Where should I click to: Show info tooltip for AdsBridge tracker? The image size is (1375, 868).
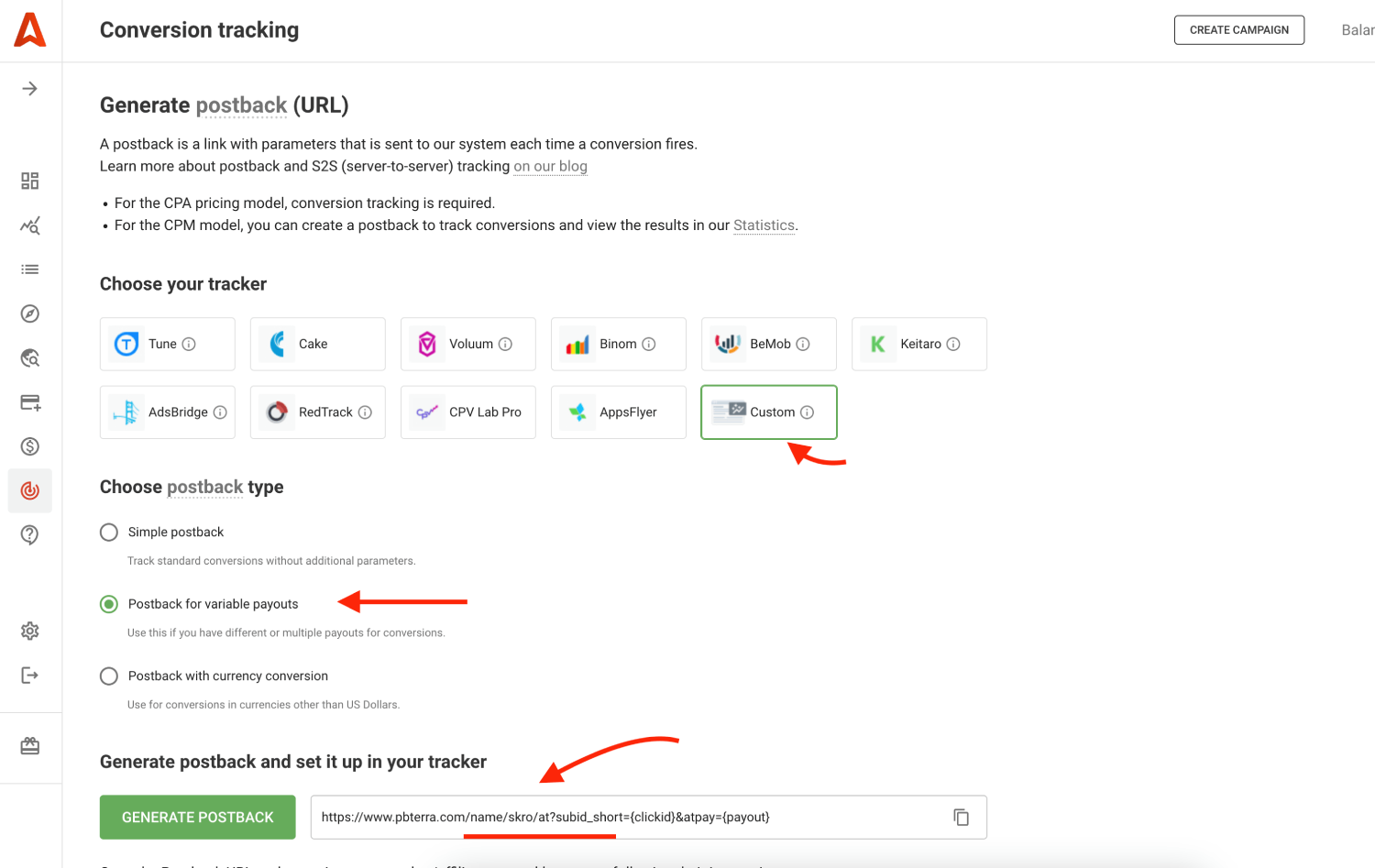(220, 412)
